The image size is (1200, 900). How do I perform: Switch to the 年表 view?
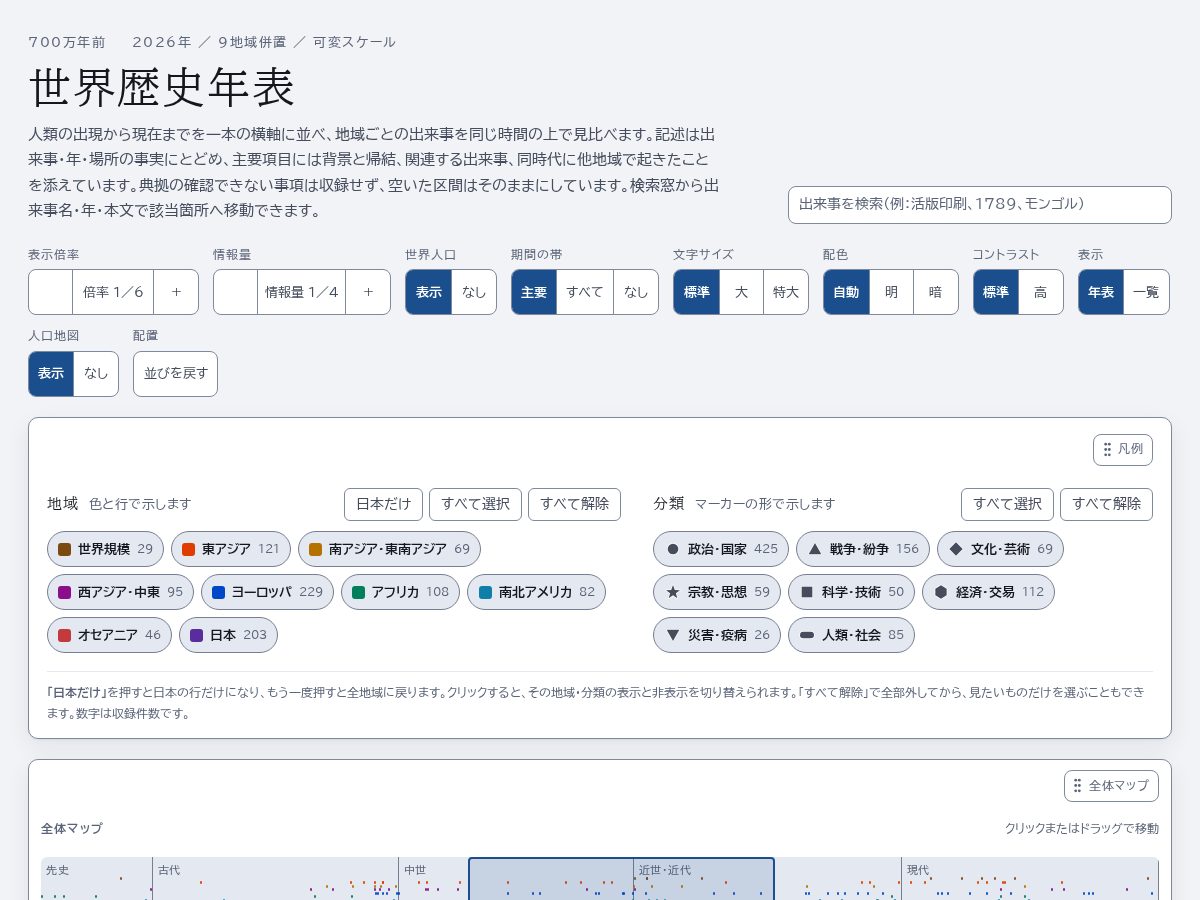[x=1101, y=292]
